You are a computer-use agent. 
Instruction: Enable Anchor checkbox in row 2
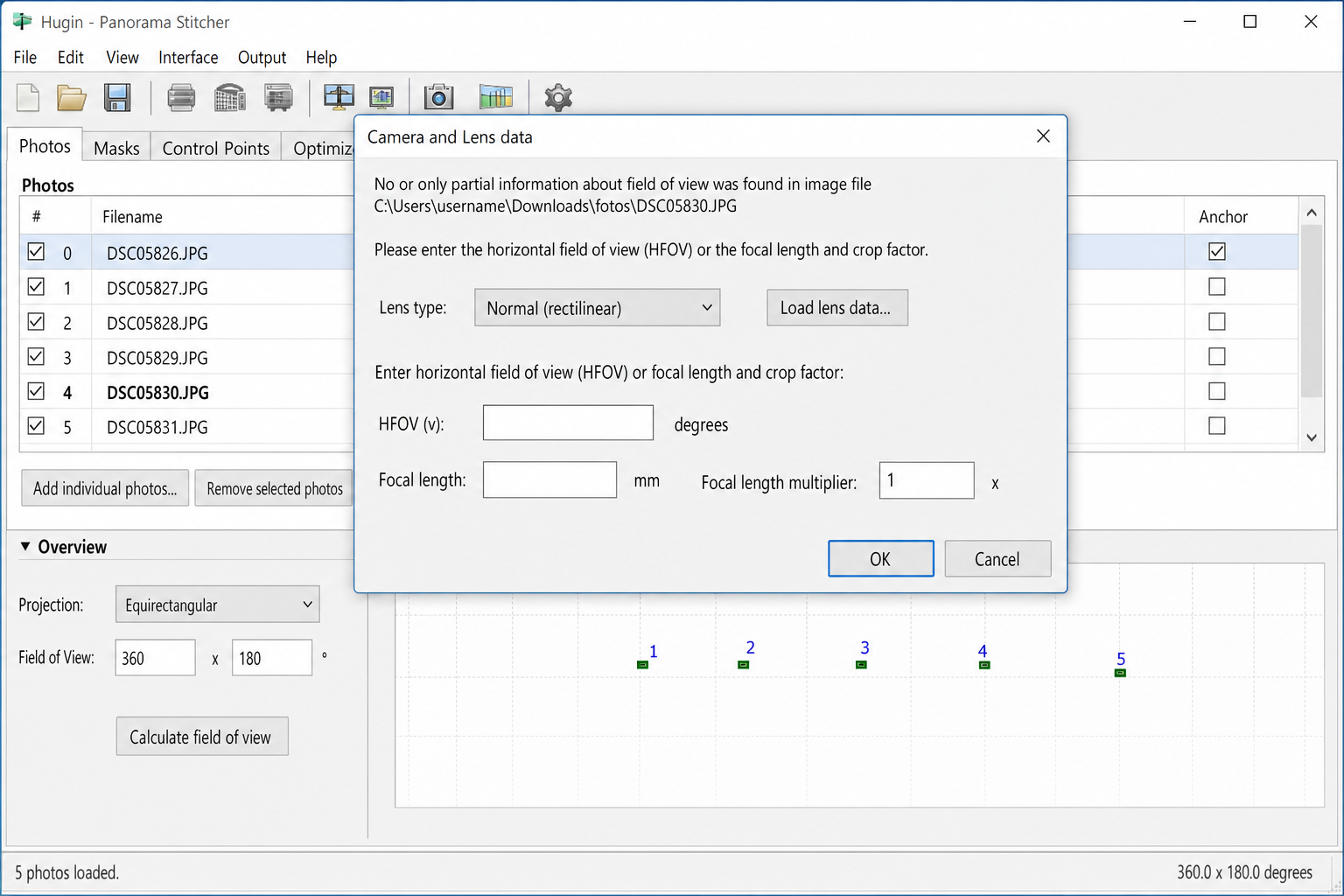point(1217,321)
